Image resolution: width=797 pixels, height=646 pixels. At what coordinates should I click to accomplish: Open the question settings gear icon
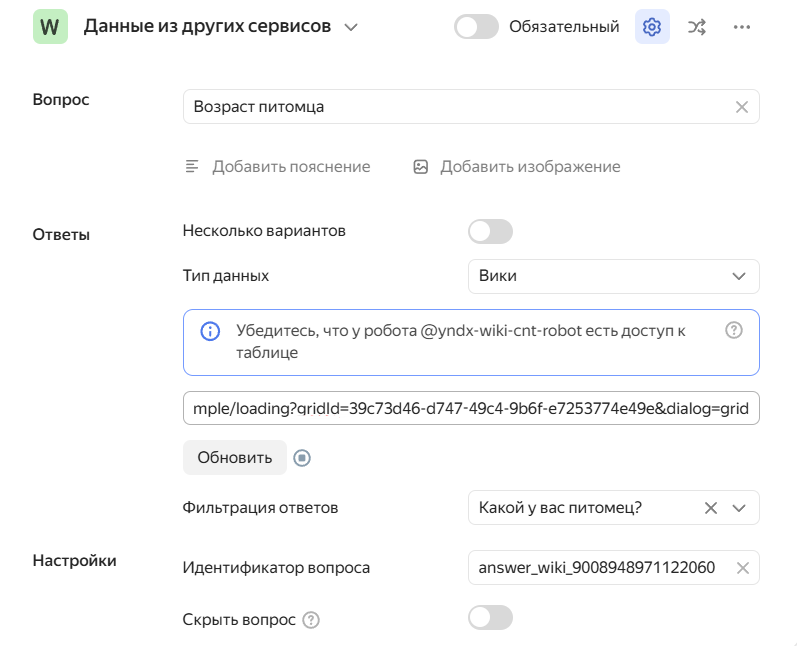tap(652, 27)
